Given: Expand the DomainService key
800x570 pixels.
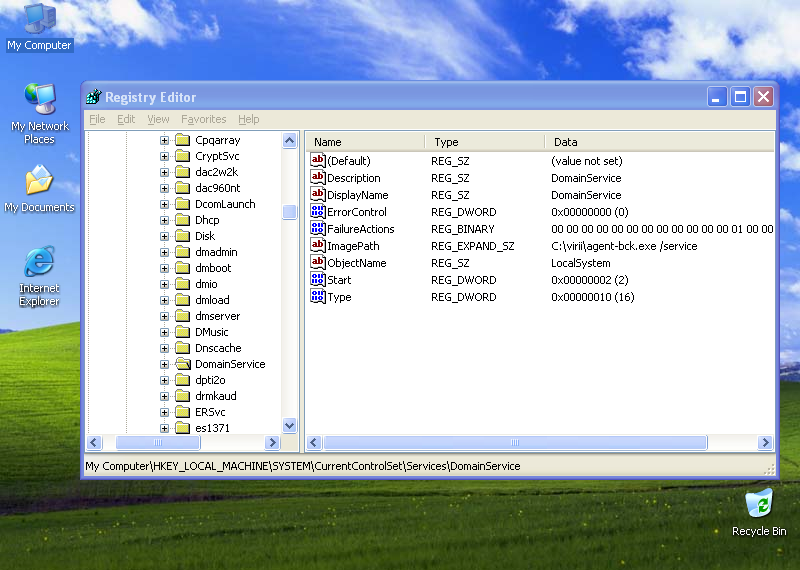Looking at the screenshot, I should [x=164, y=364].
